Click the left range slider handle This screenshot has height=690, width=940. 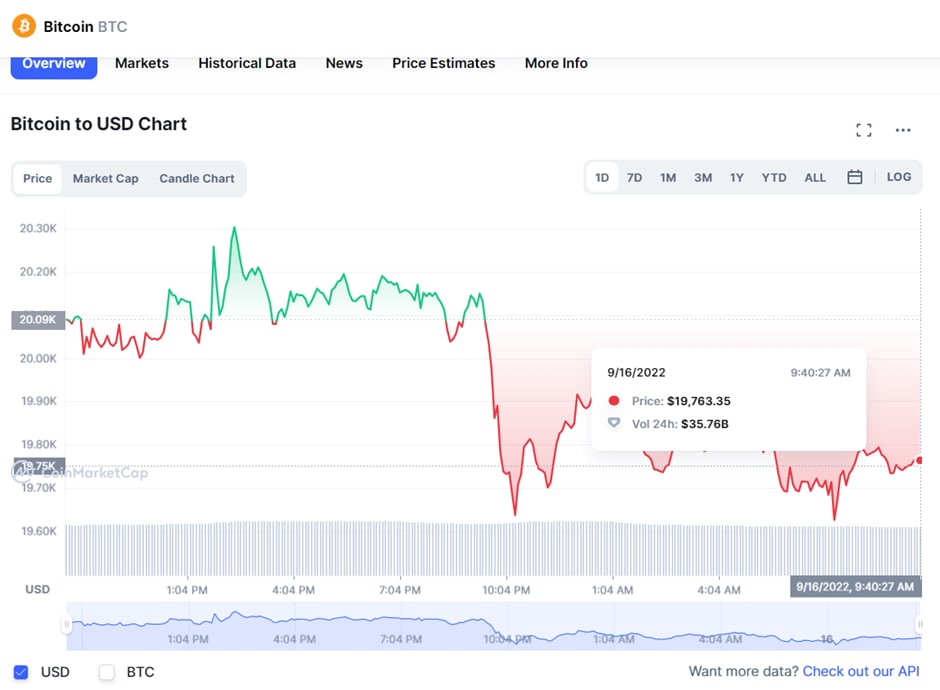pyautogui.click(x=66, y=625)
